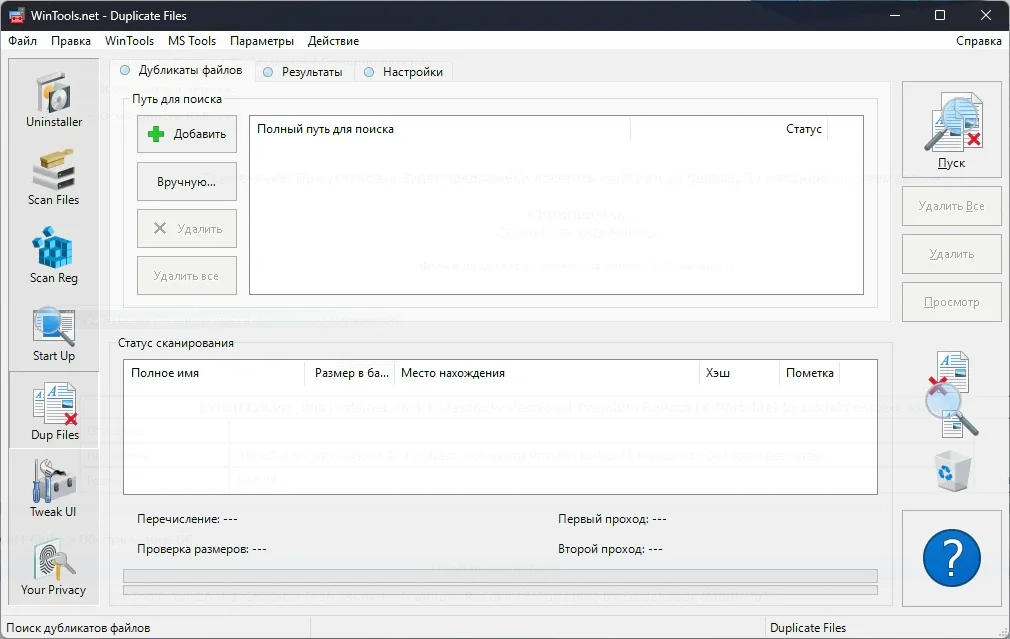Image resolution: width=1010 pixels, height=639 pixels.
Task: Open the Uninstaller tool in sidebar
Action: [54, 100]
